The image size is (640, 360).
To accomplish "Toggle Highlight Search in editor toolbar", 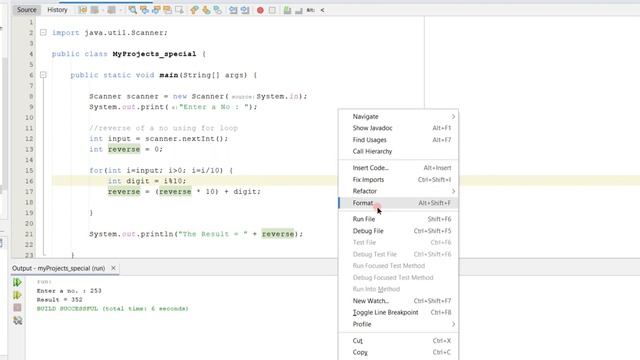I will click(x=167, y=10).
